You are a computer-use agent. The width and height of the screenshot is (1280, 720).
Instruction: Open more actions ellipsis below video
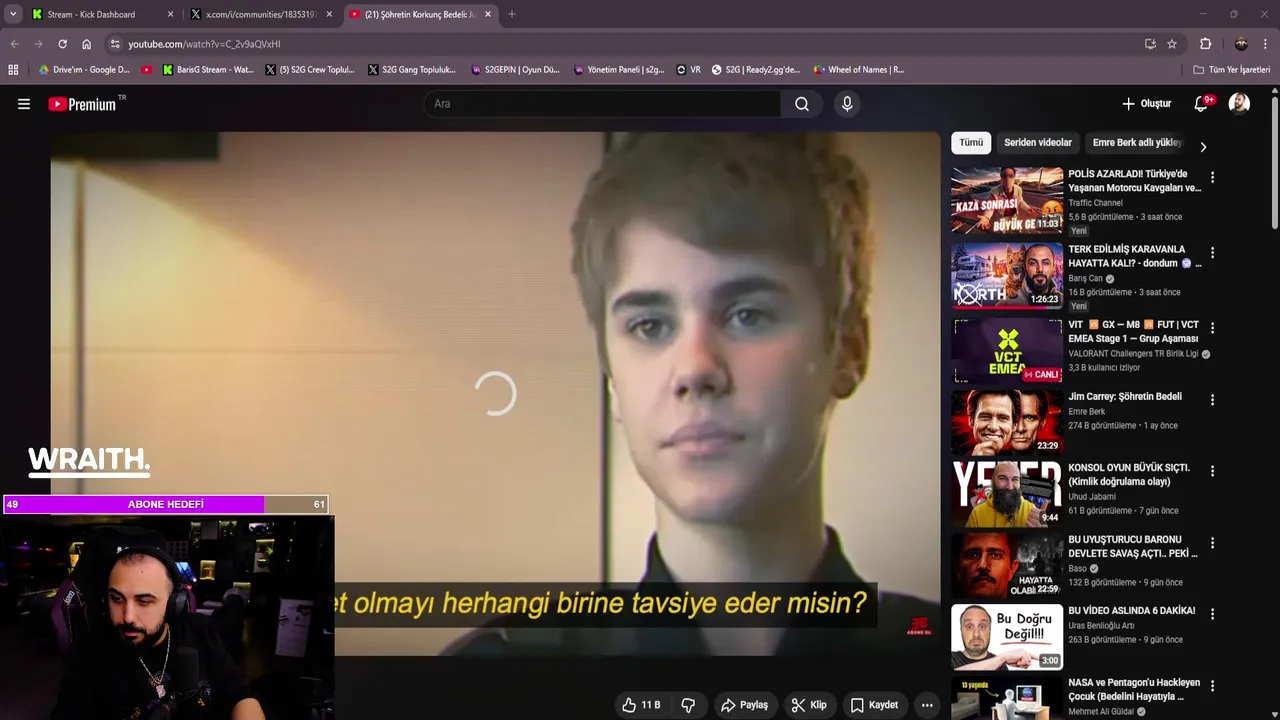coord(927,705)
